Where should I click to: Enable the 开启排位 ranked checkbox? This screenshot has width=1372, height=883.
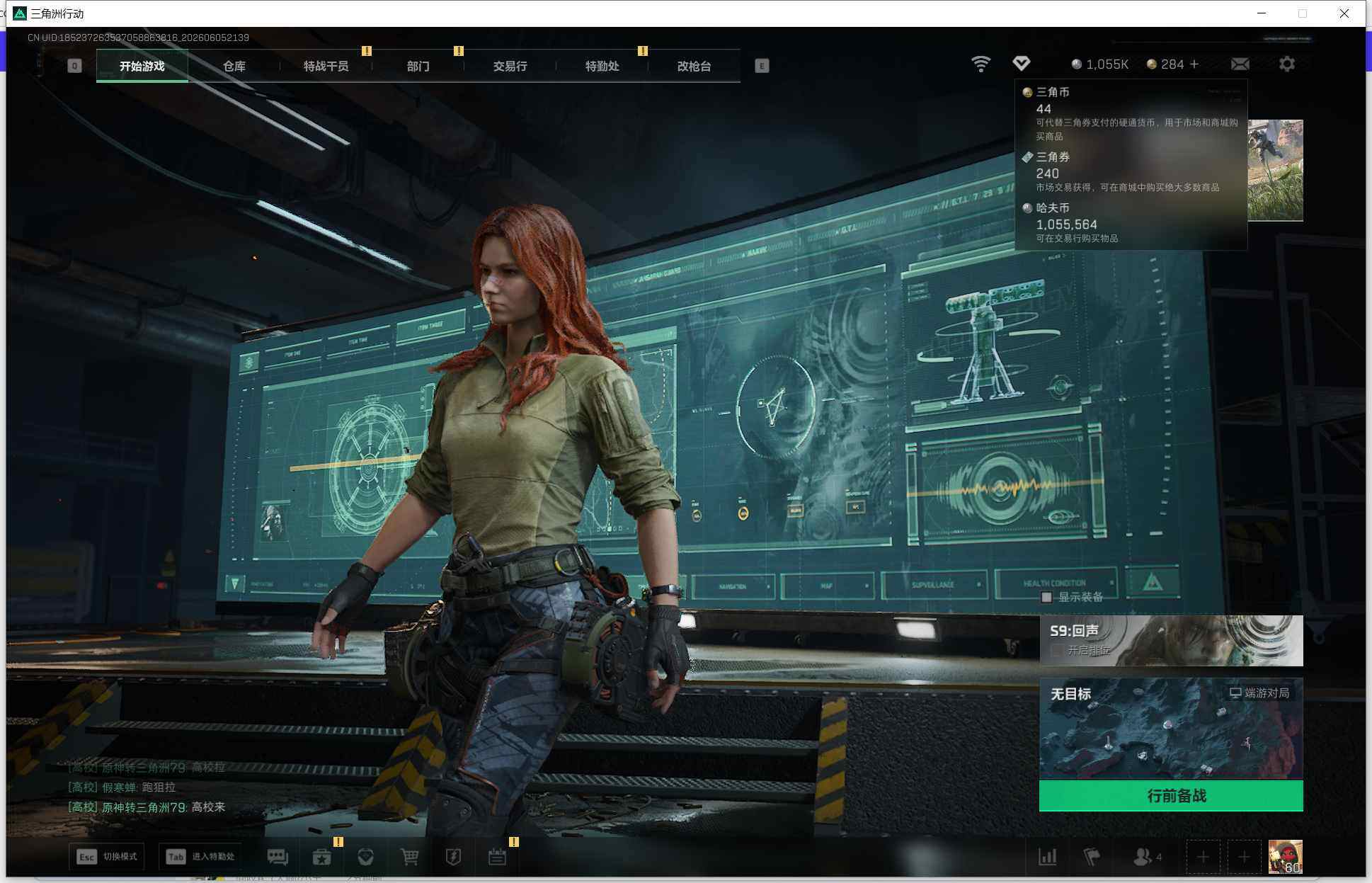coord(1056,650)
